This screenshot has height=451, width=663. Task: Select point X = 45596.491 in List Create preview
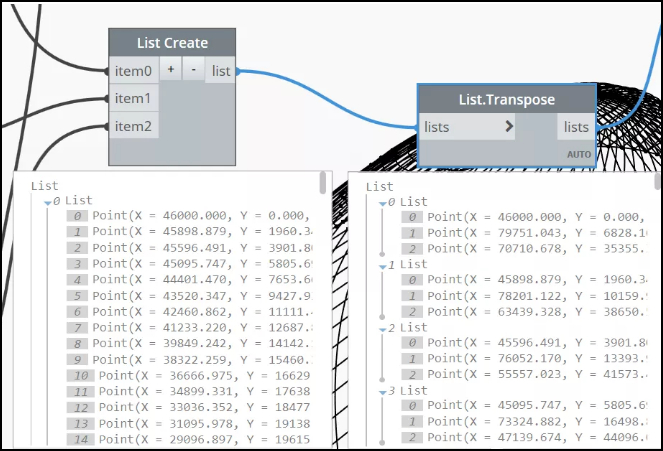coord(189,248)
